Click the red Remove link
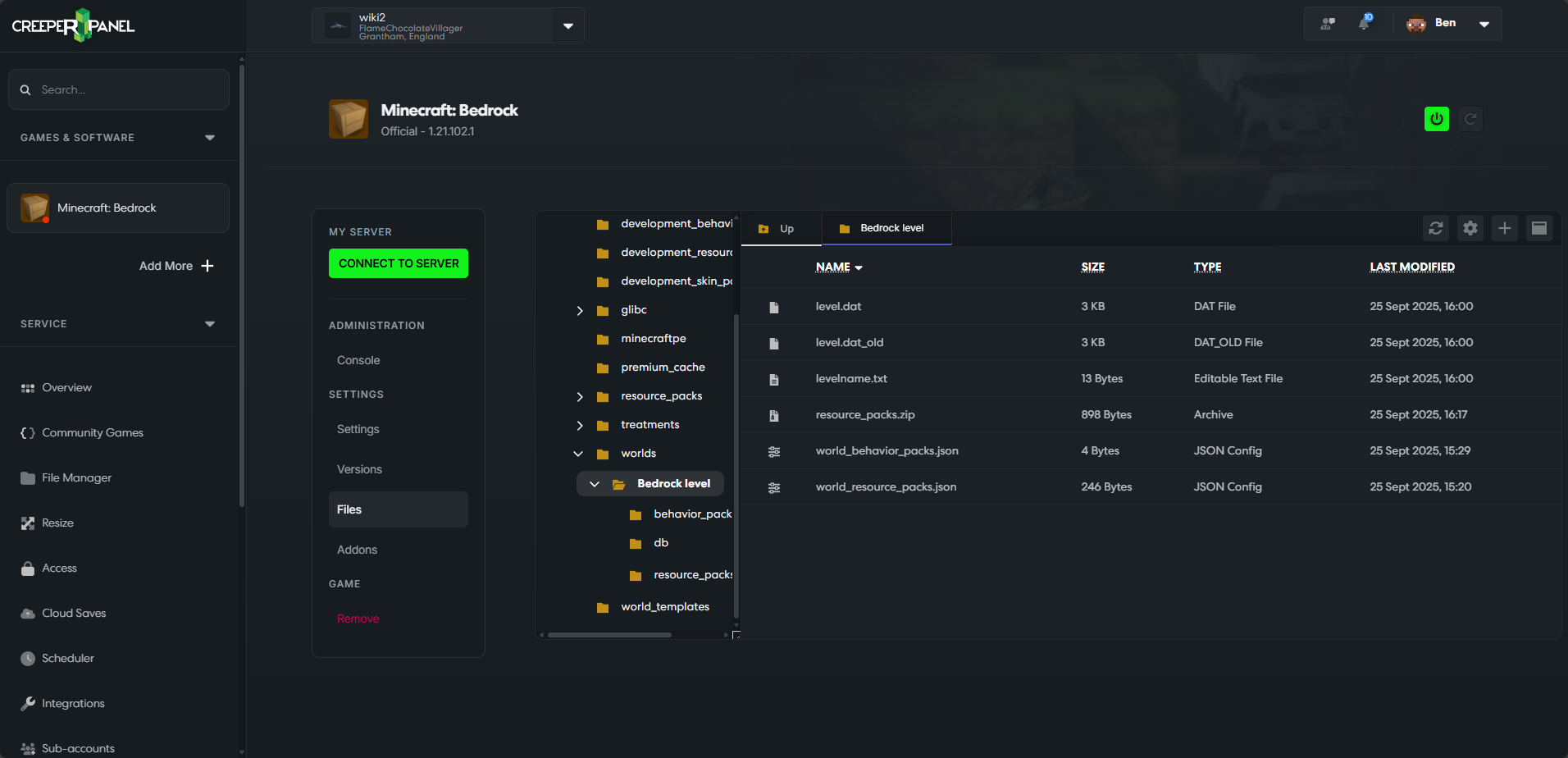1568x758 pixels. click(358, 619)
